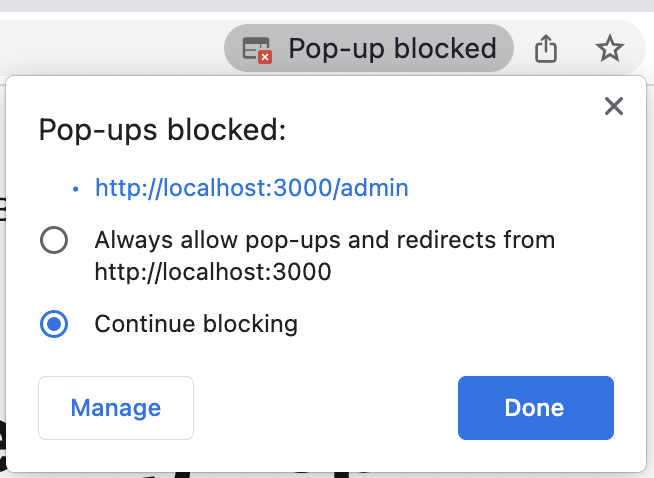The width and height of the screenshot is (654, 478).
Task: Click the pop-up blocked window icon
Action: 257,50
